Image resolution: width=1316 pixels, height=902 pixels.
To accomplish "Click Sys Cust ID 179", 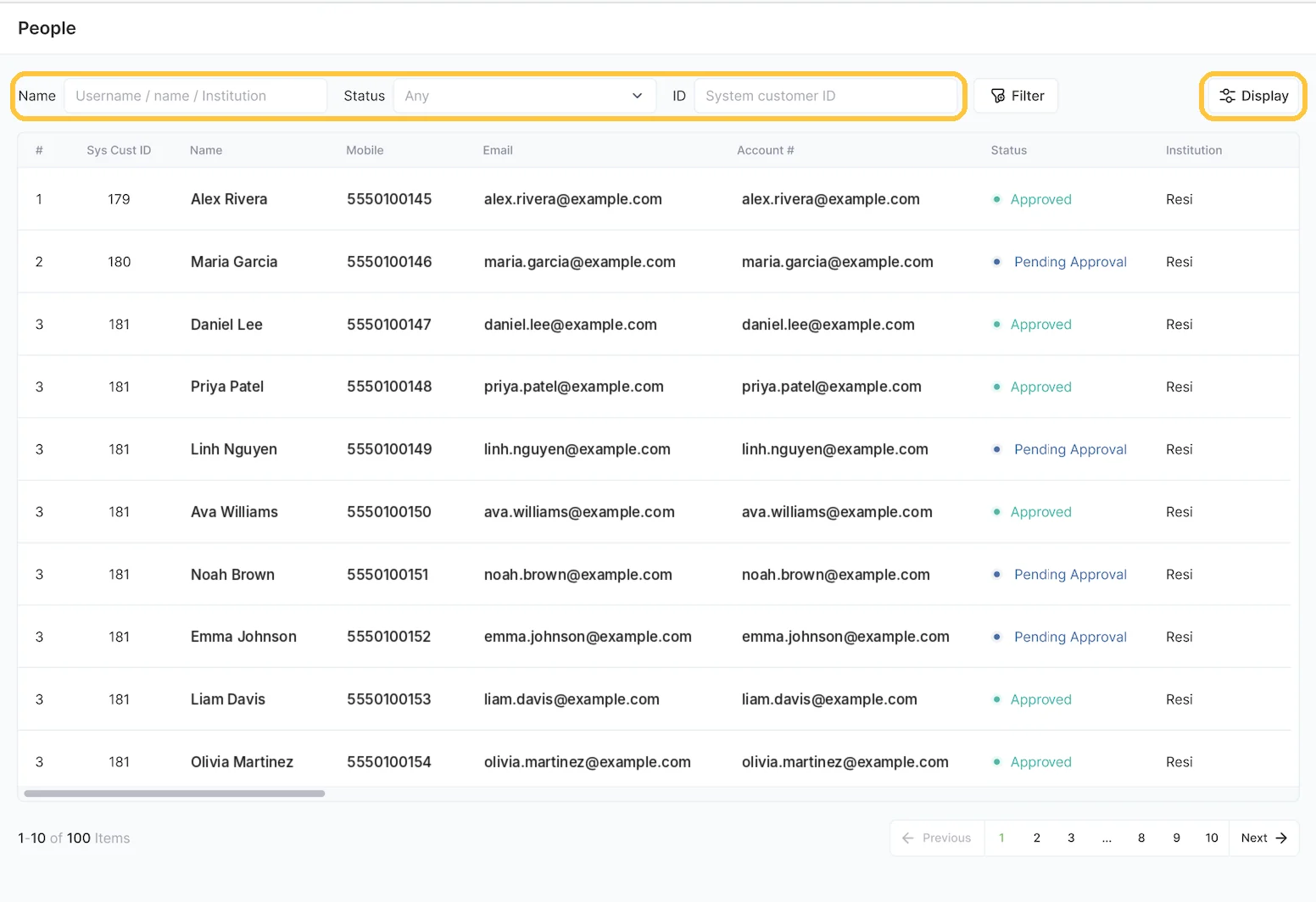I will point(119,199).
